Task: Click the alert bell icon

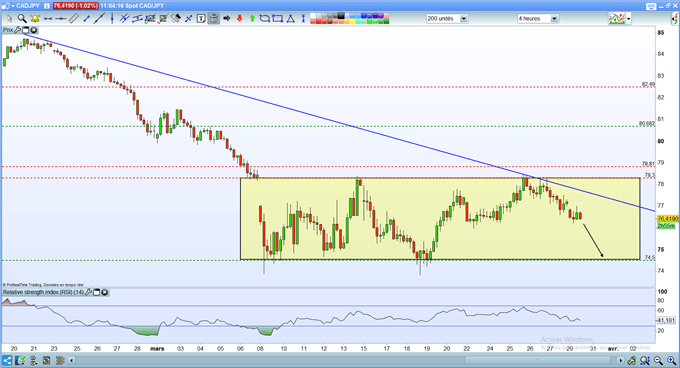Action: point(35,19)
